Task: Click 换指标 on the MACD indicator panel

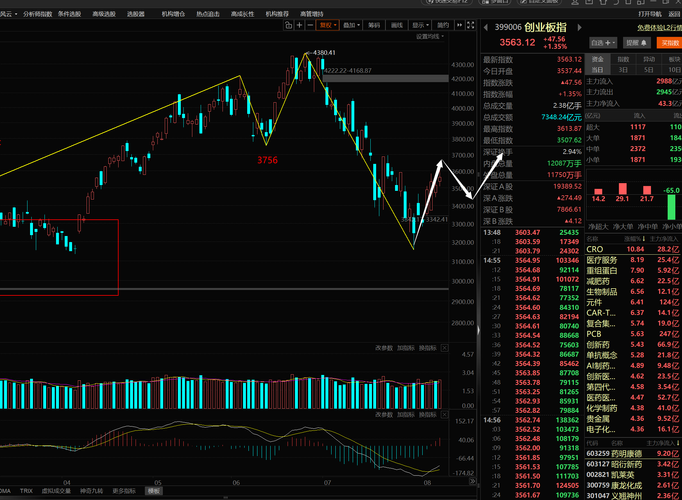Action: point(428,415)
